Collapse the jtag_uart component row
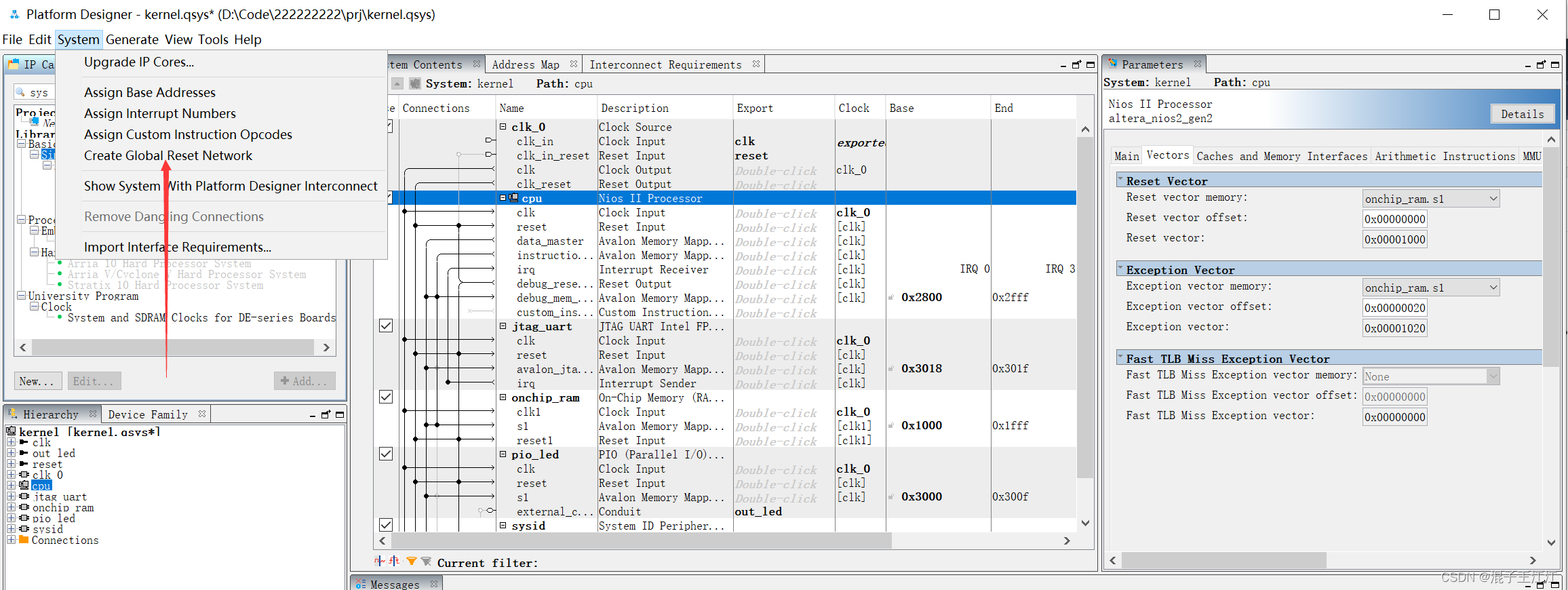 point(503,326)
